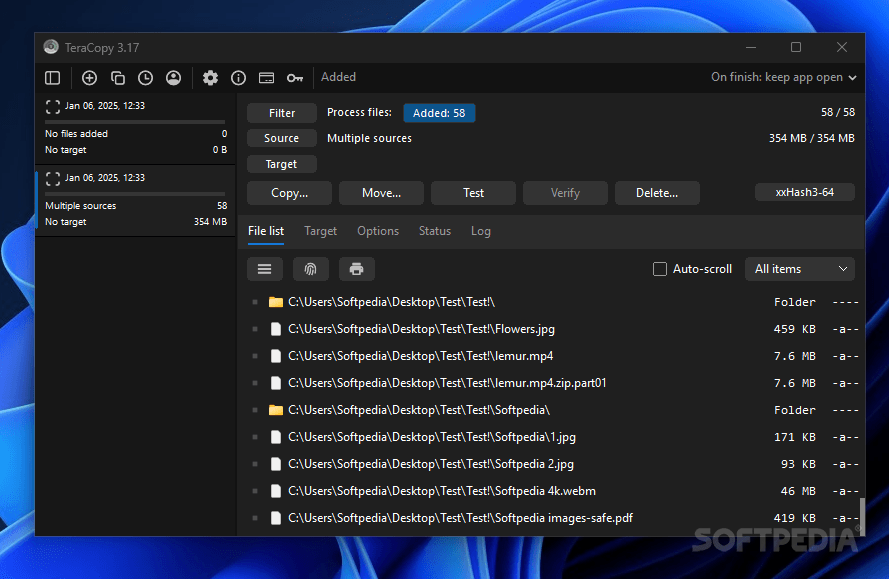Viewport: 889px width, 579px height.
Task: Click the xxHash3-64 button
Action: click(805, 192)
